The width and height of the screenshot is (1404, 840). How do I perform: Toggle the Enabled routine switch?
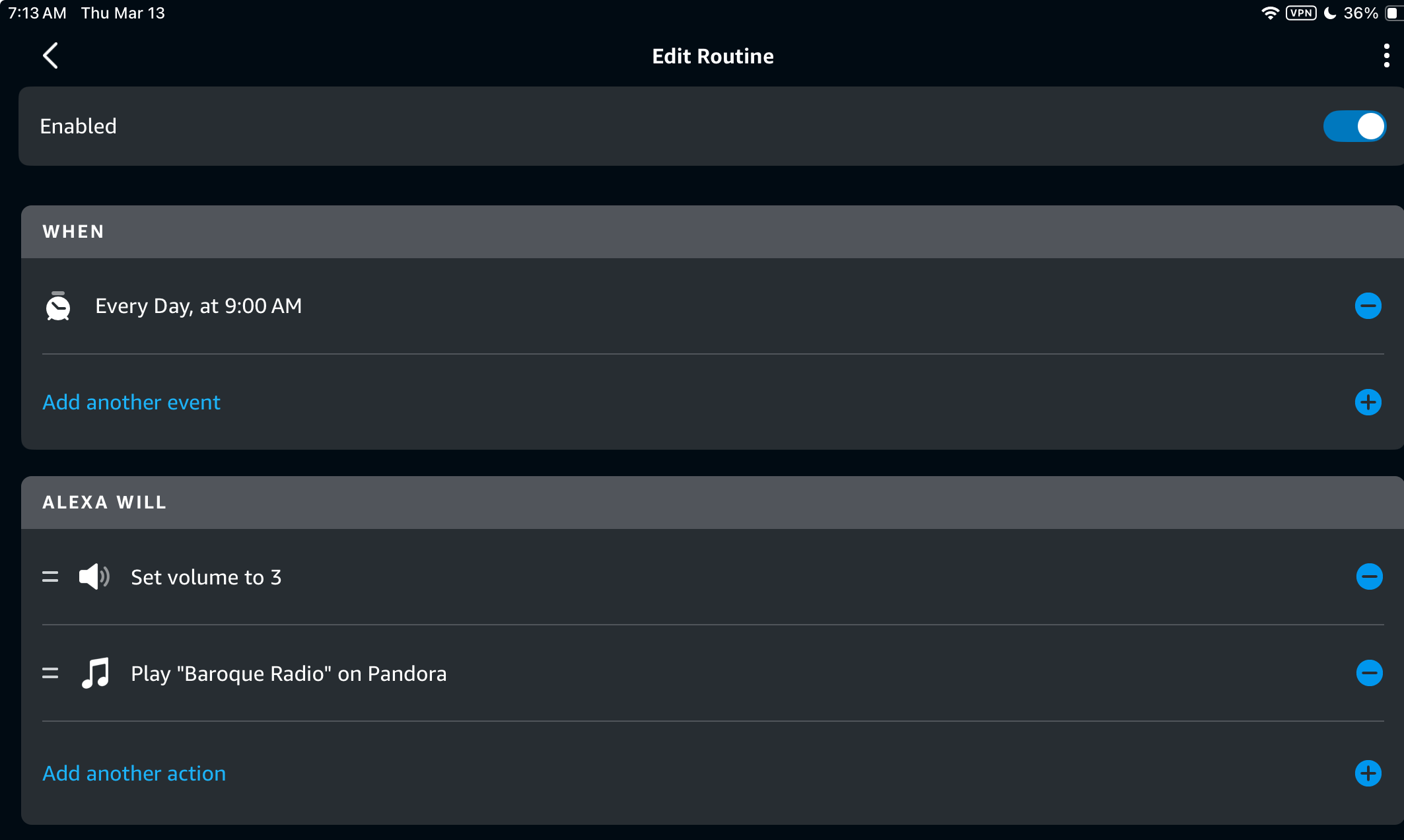(1354, 126)
